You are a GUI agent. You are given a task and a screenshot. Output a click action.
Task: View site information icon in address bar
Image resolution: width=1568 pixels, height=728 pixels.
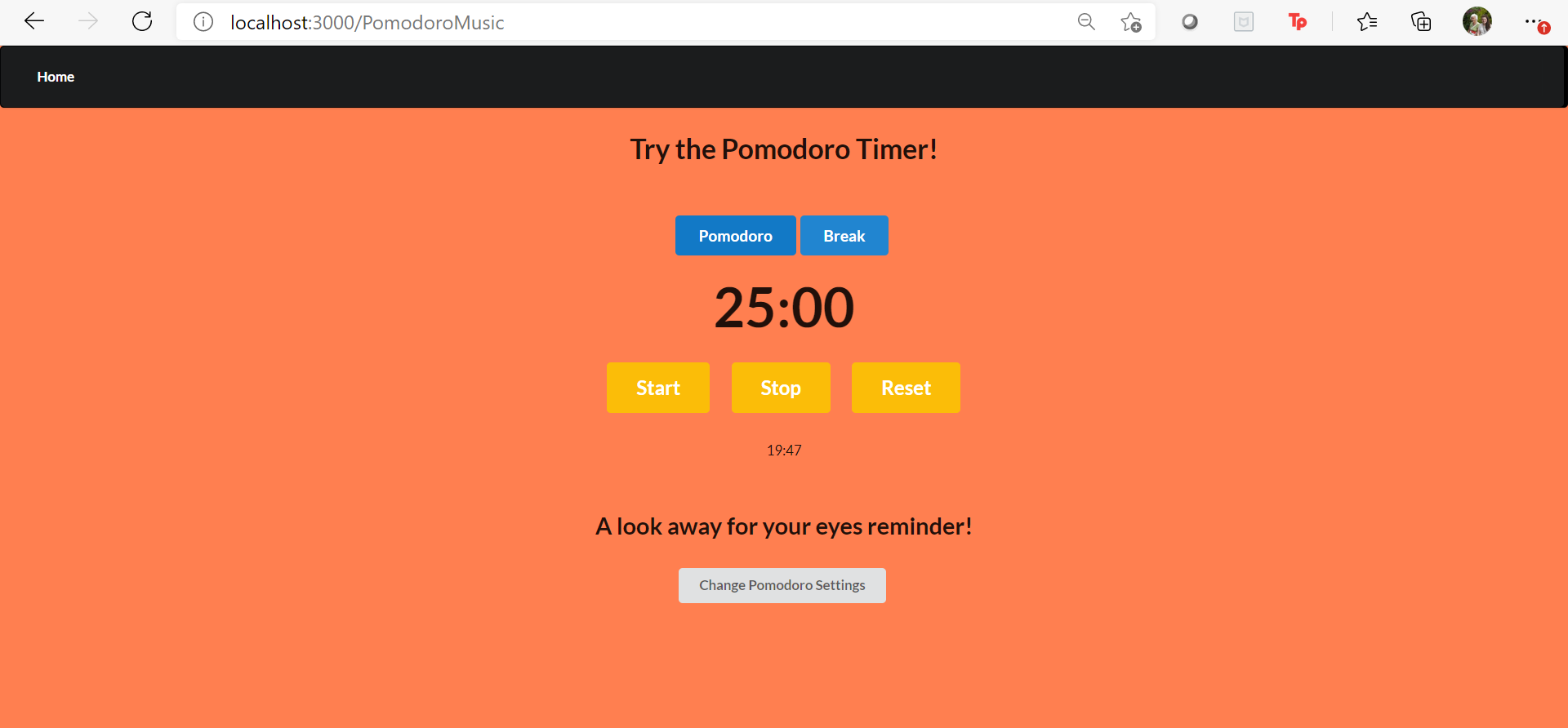click(203, 22)
